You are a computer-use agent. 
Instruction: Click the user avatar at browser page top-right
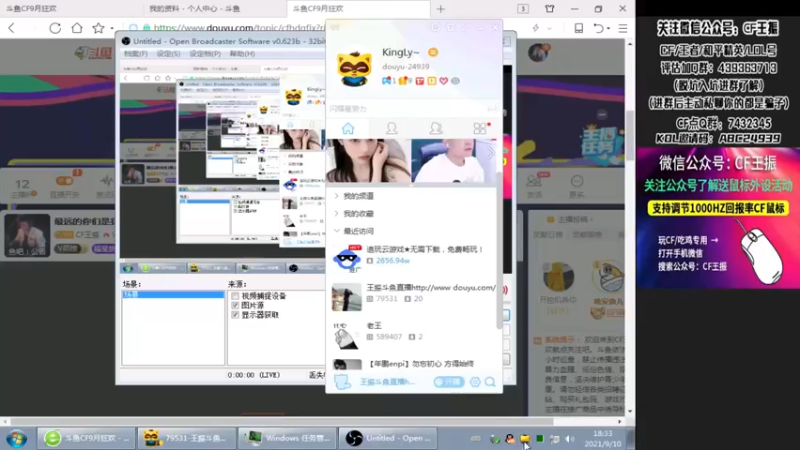[x=538, y=53]
